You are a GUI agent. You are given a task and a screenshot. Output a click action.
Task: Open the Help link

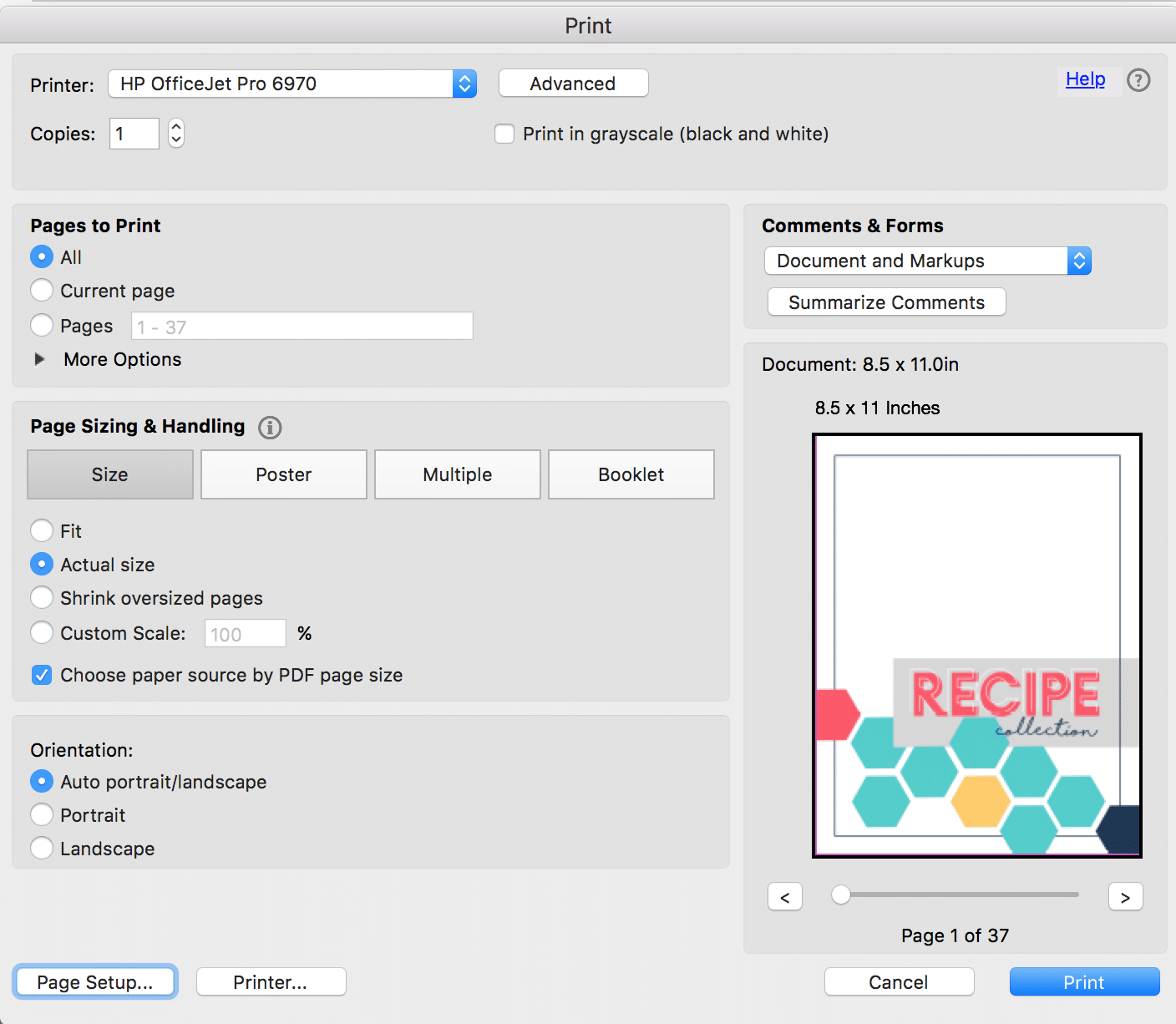tap(1085, 79)
